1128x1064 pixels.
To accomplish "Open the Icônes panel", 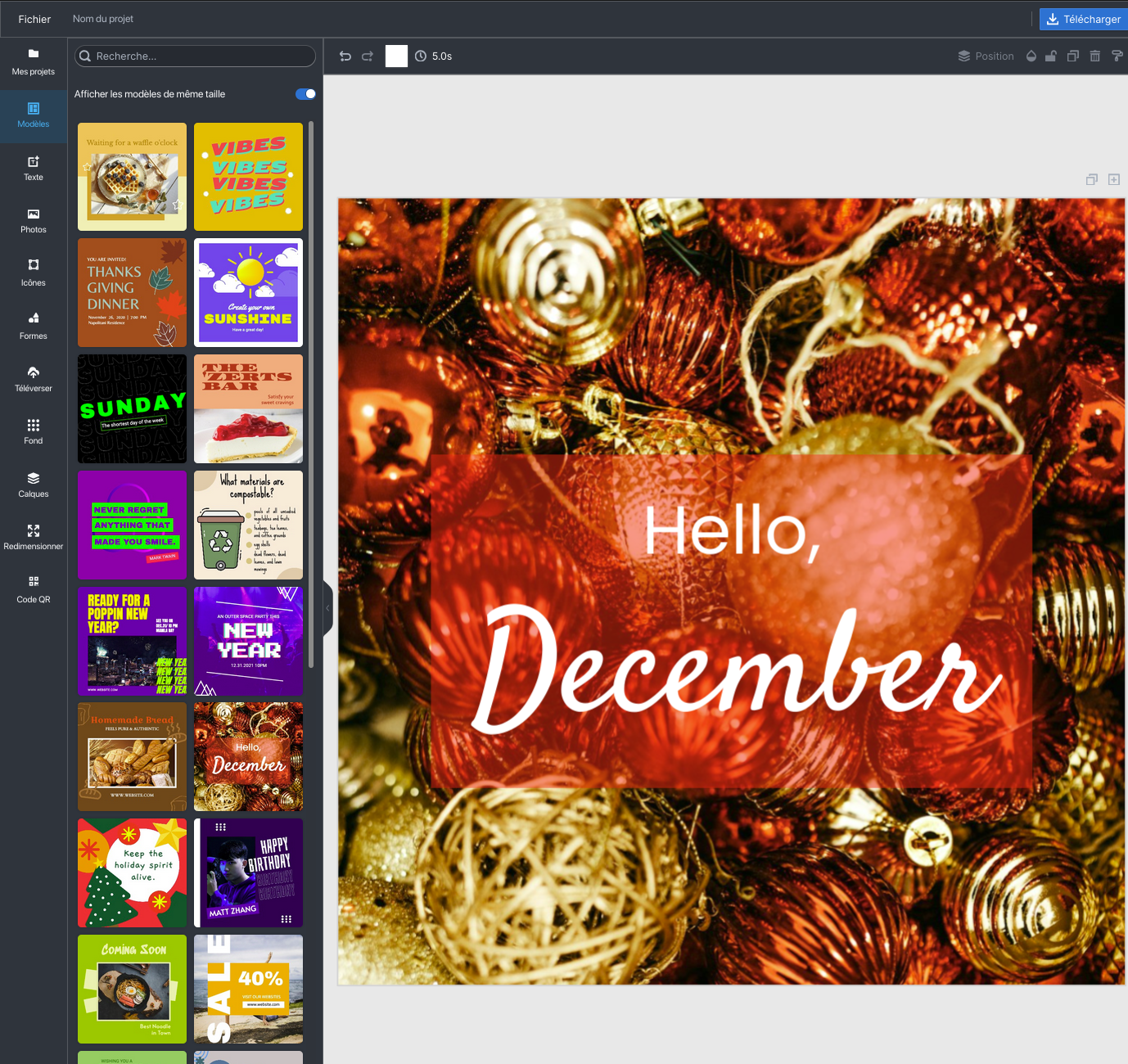I will 34,273.
